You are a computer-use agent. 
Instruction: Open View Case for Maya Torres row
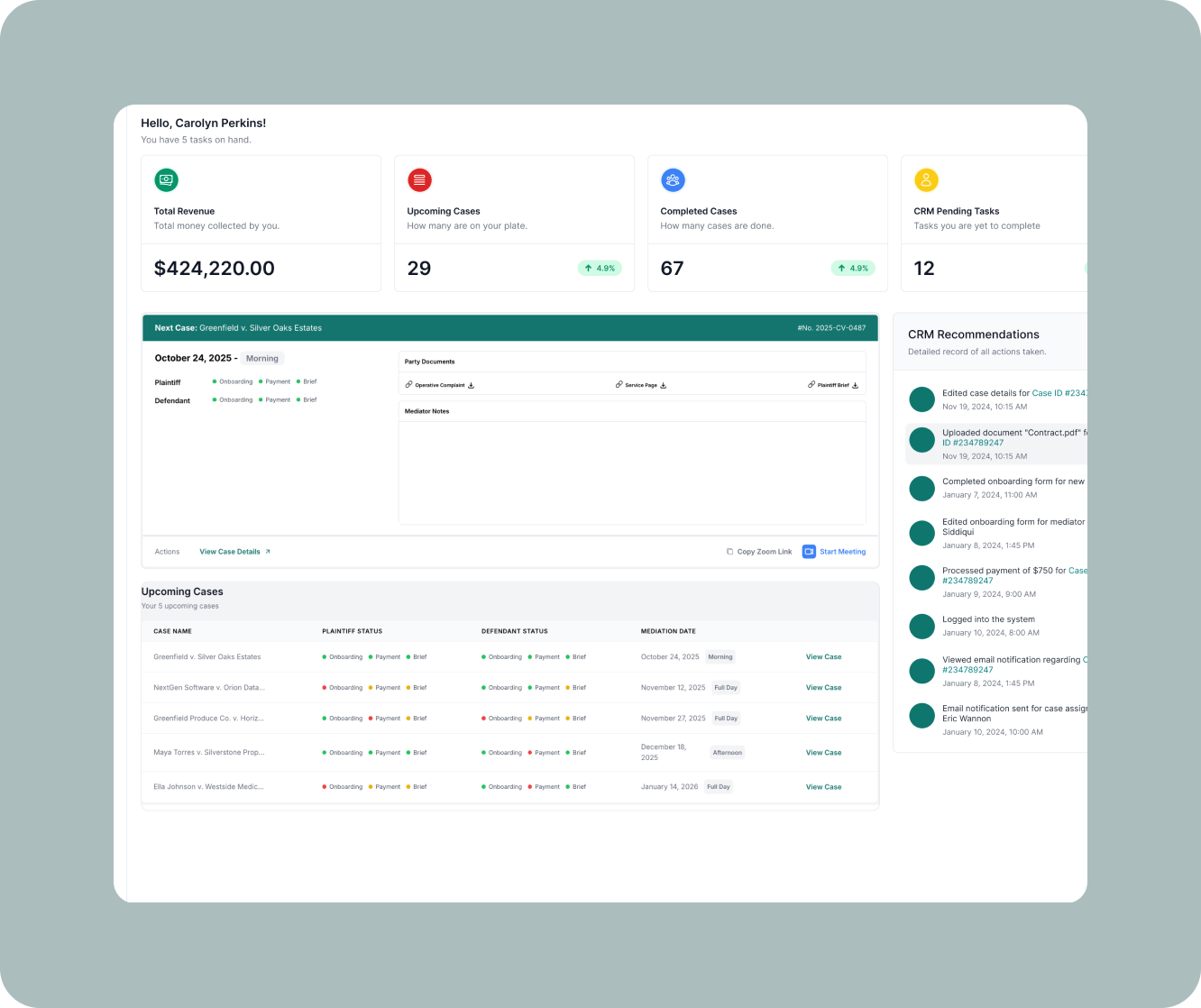[823, 753]
